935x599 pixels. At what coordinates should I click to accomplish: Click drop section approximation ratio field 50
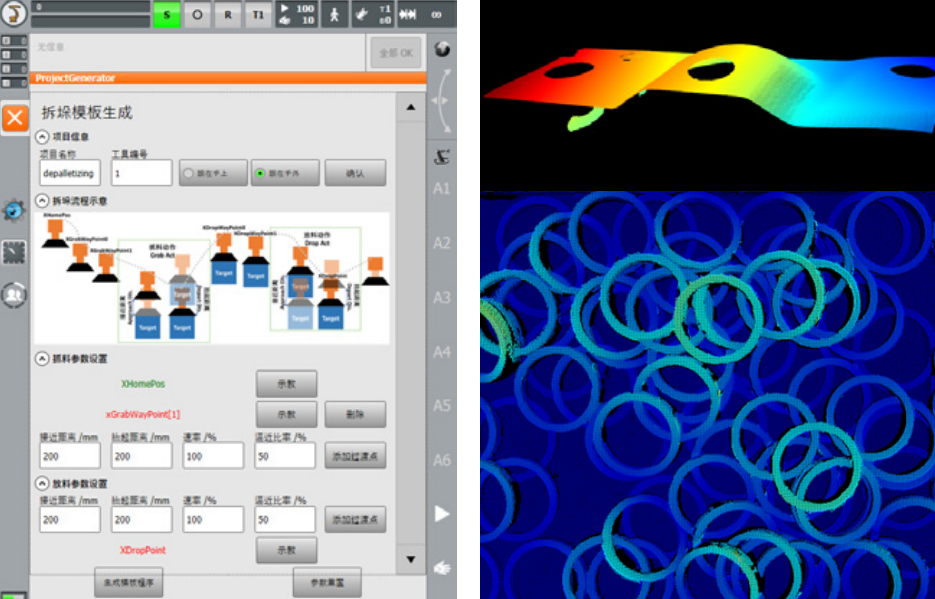[284, 520]
